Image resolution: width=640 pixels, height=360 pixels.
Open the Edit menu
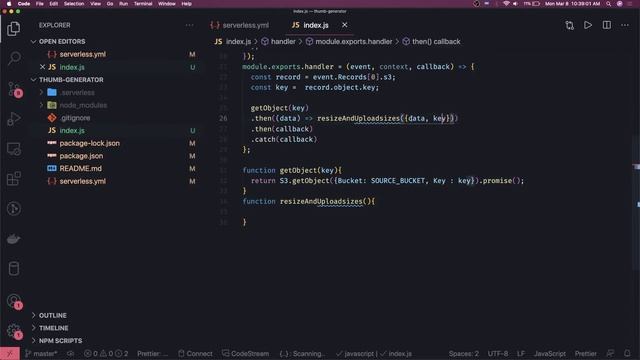tap(53, 4)
